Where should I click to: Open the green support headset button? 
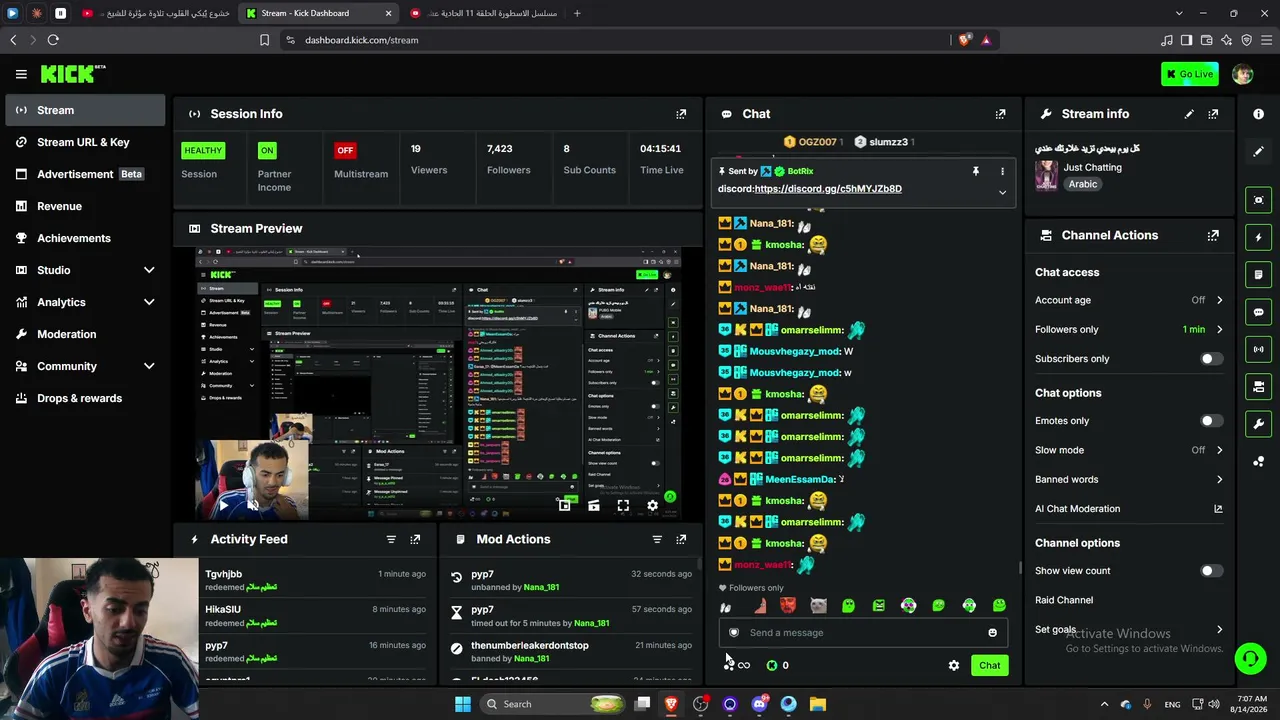(1250, 658)
